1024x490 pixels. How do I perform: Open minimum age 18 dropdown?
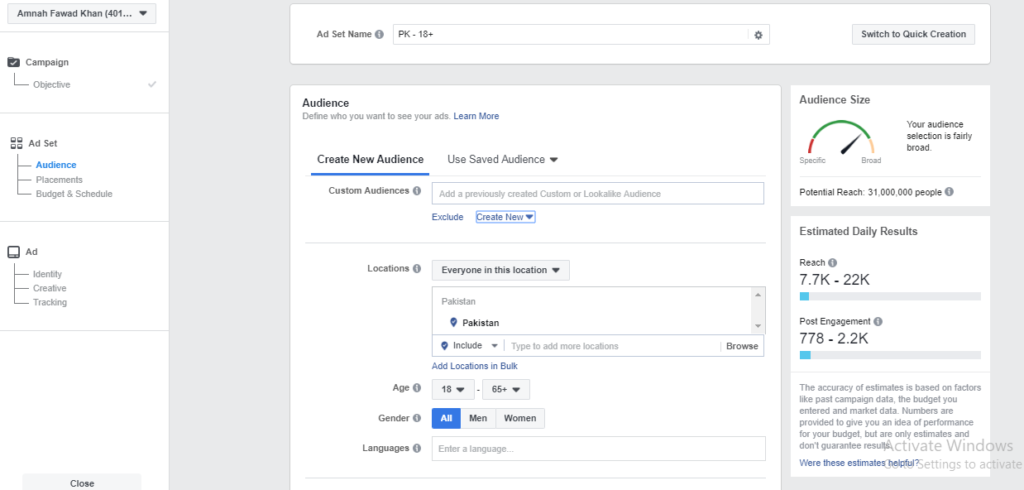pyautogui.click(x=453, y=389)
